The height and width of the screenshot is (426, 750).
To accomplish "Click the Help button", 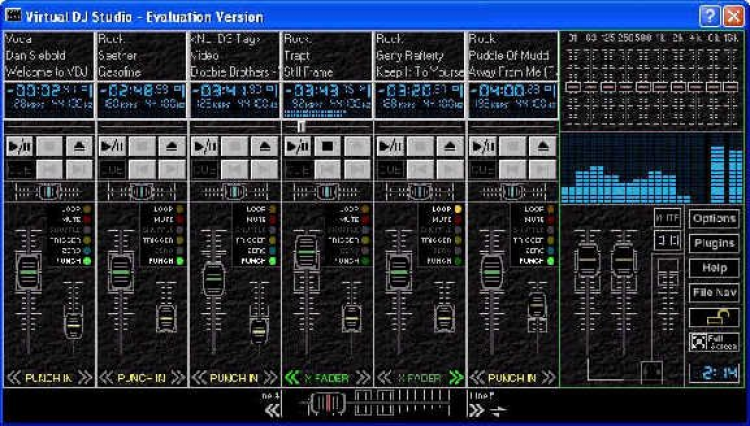I will coord(714,268).
